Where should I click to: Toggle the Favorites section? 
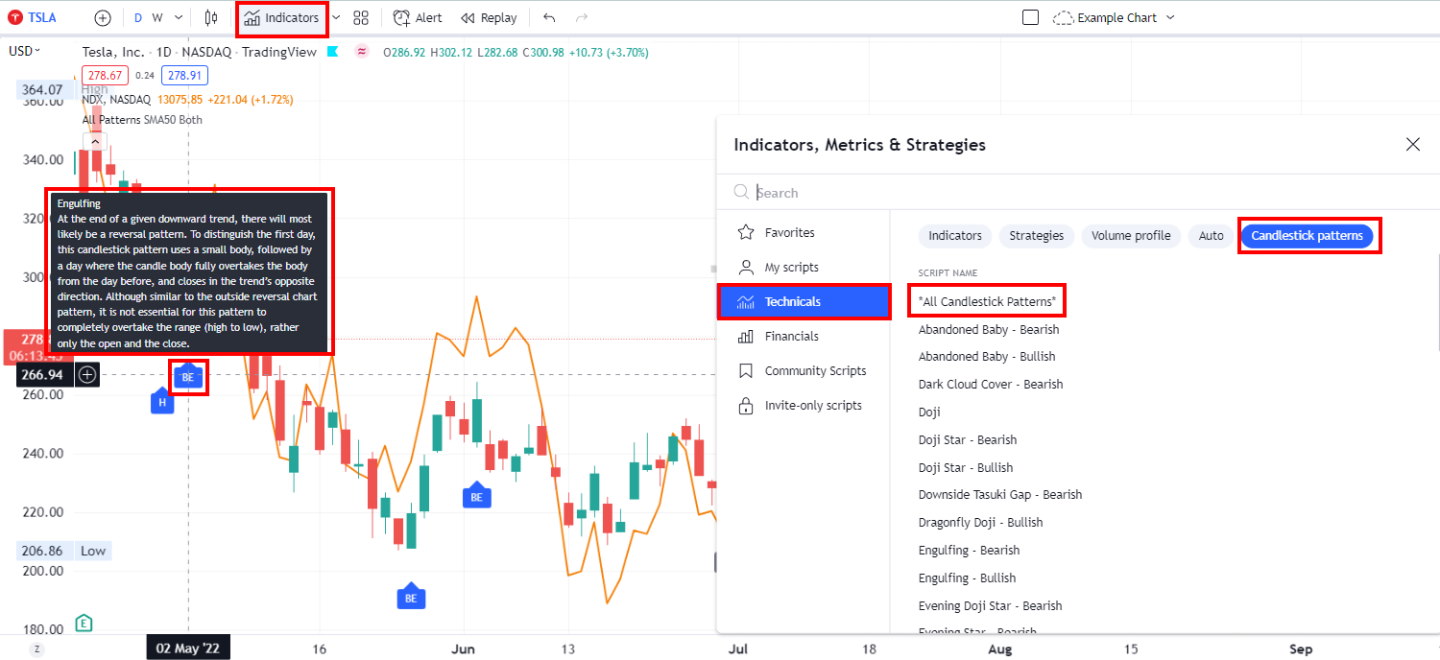pyautogui.click(x=791, y=232)
